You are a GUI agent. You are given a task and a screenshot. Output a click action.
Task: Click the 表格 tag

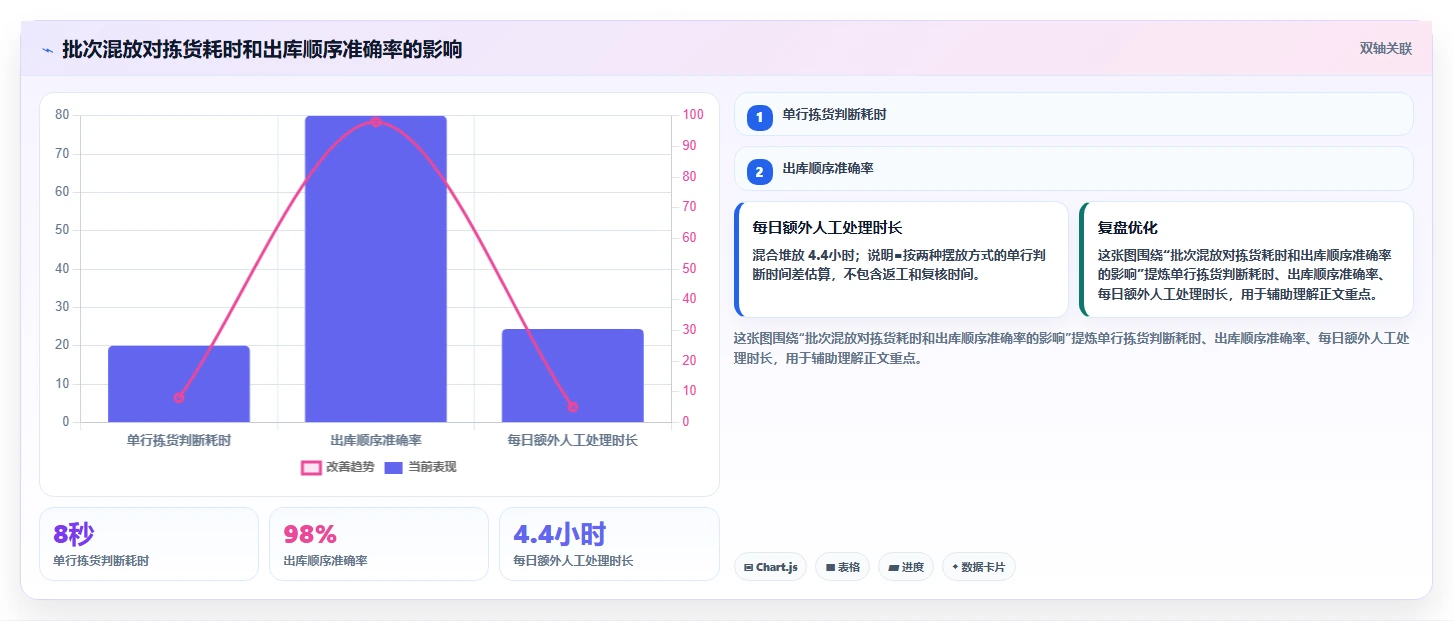842,567
